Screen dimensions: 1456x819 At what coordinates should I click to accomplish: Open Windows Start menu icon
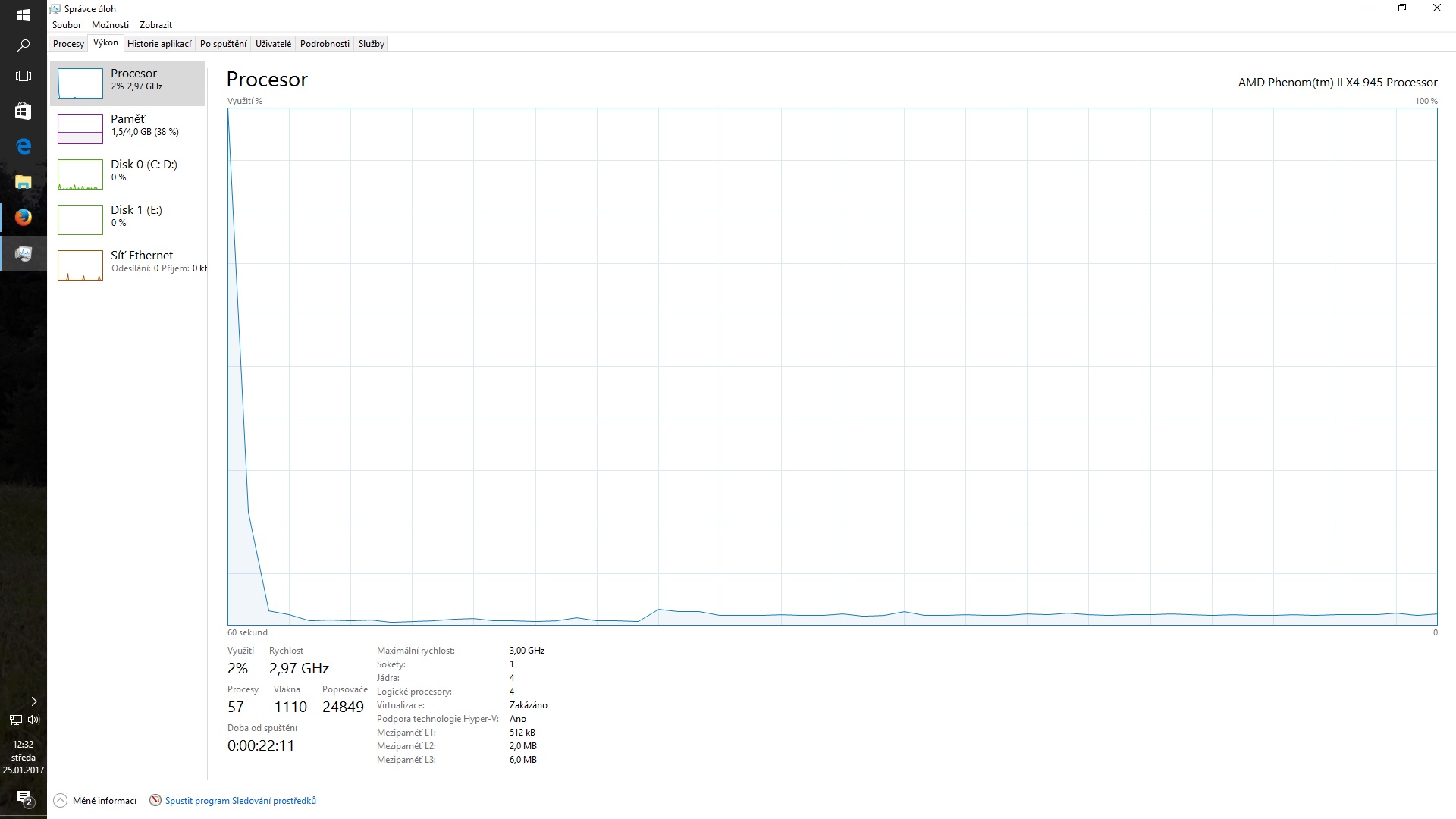pyautogui.click(x=23, y=14)
